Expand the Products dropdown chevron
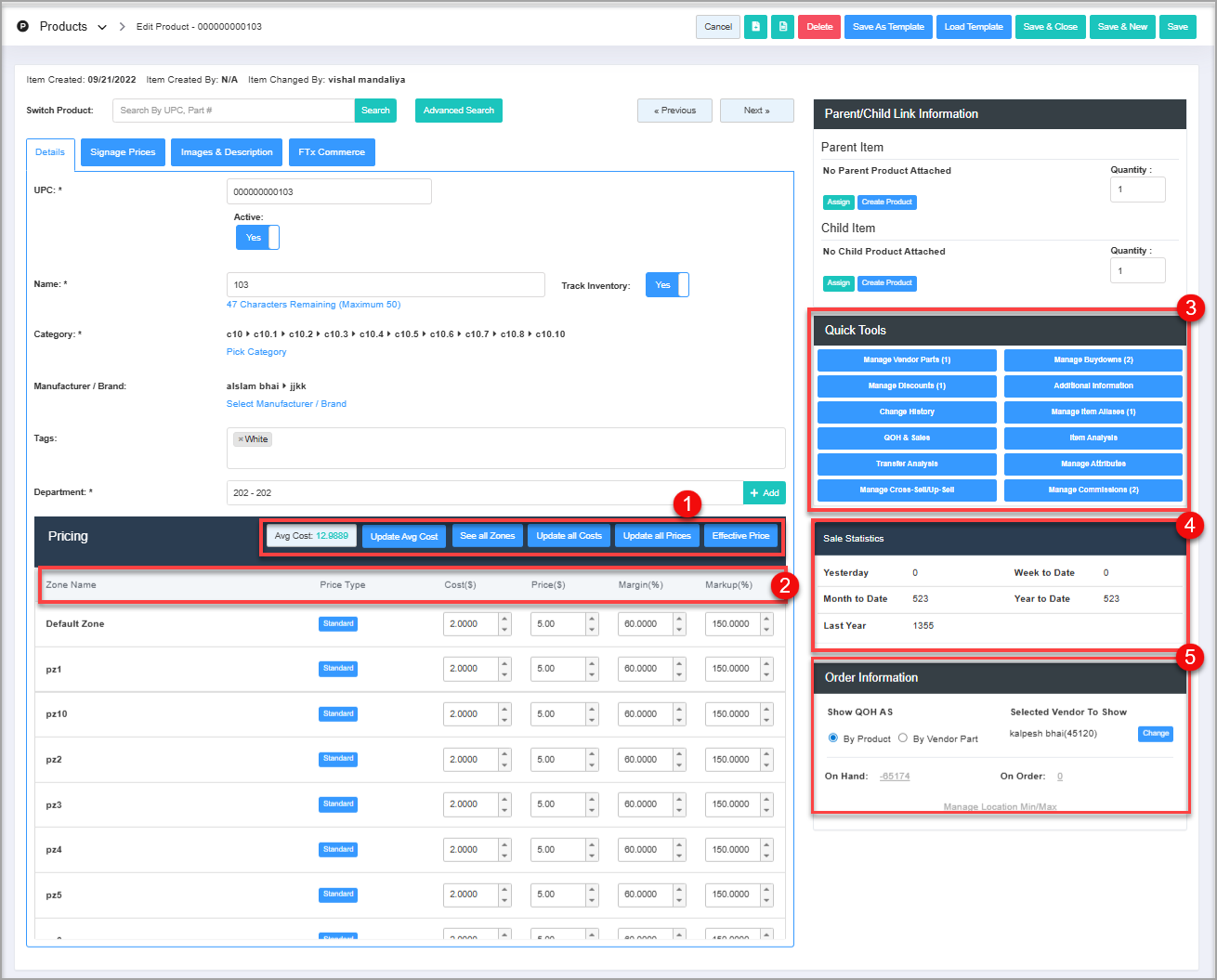This screenshot has width=1217, height=980. pos(102,27)
